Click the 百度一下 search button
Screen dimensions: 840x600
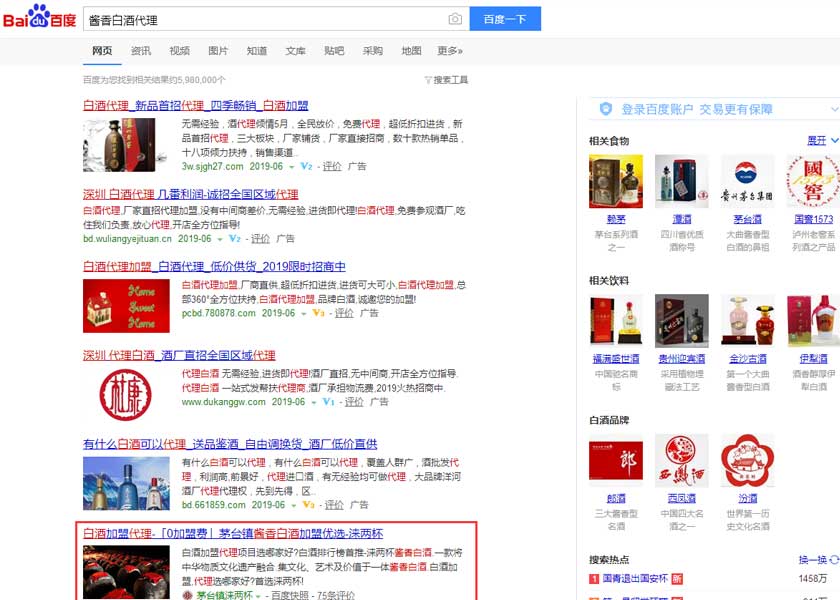tap(505, 19)
